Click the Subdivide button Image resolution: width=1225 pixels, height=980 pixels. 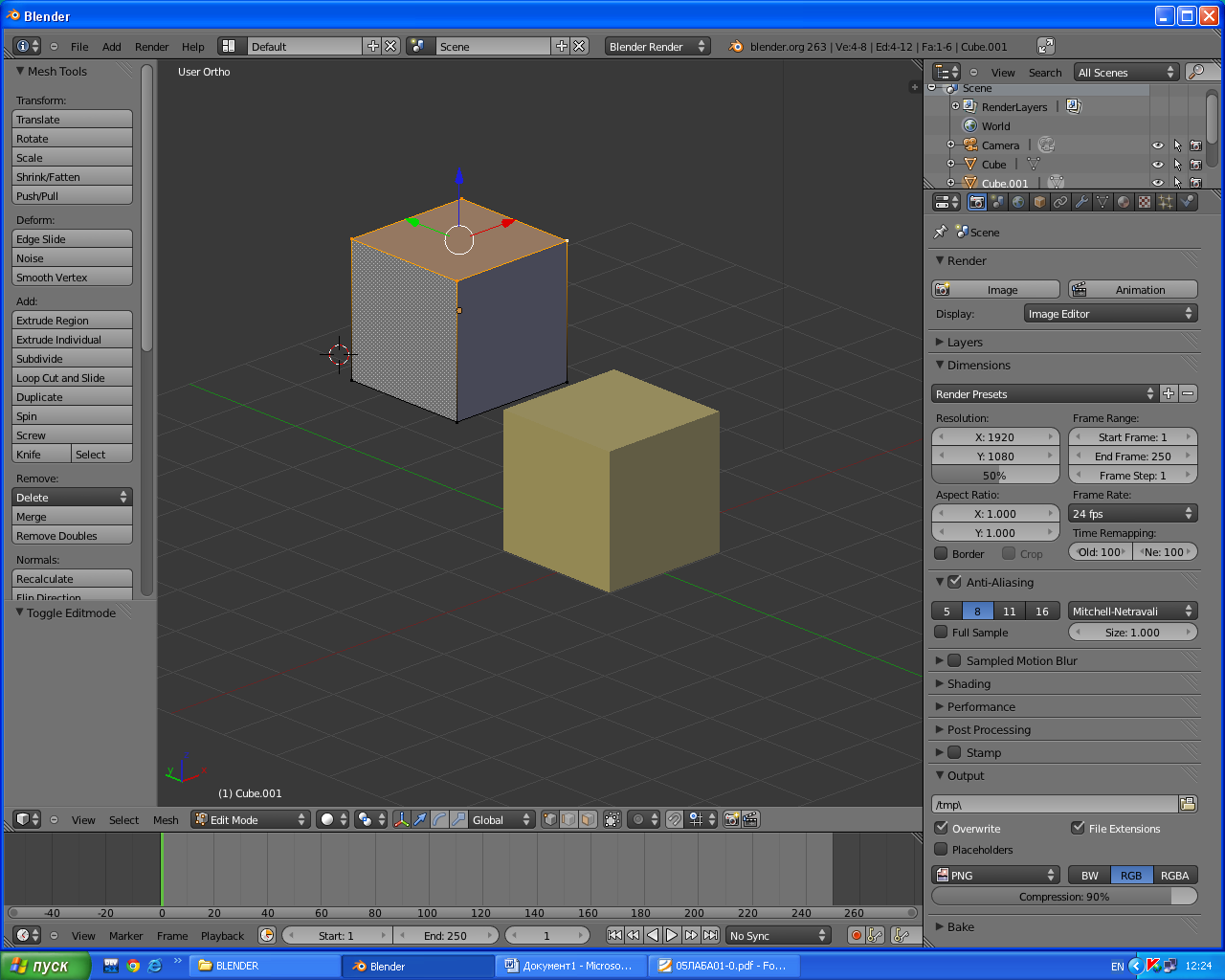pos(72,358)
